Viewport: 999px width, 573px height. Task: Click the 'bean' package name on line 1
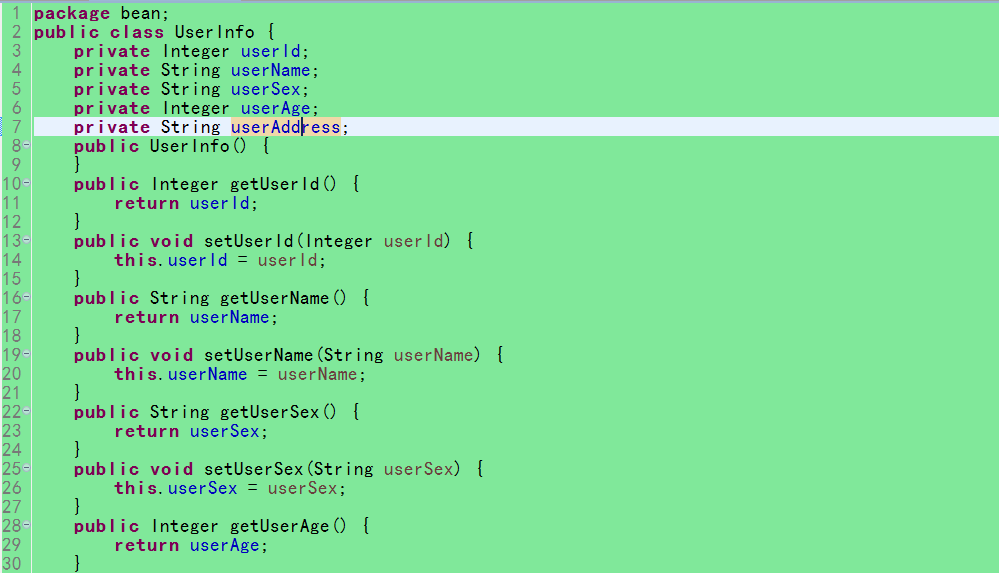(140, 13)
